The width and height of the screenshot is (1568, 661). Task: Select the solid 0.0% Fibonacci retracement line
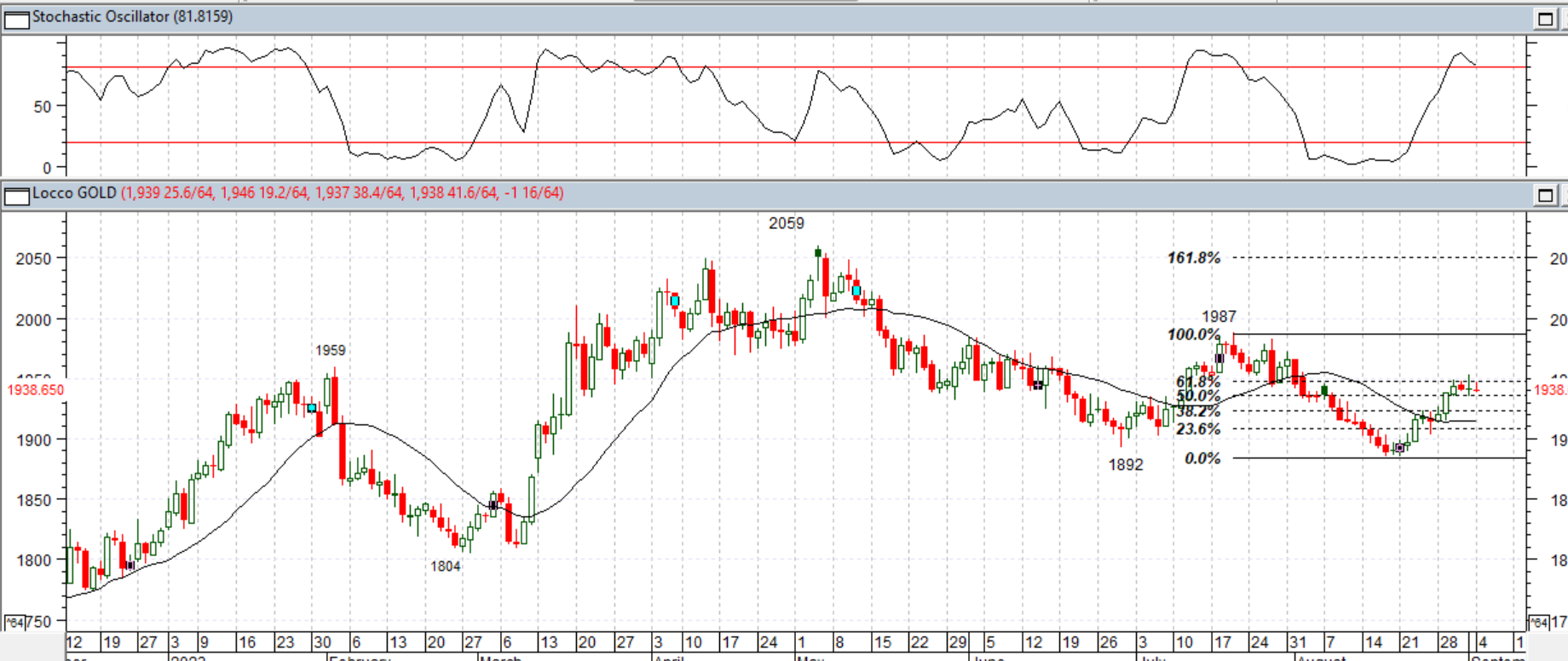coord(1379,458)
